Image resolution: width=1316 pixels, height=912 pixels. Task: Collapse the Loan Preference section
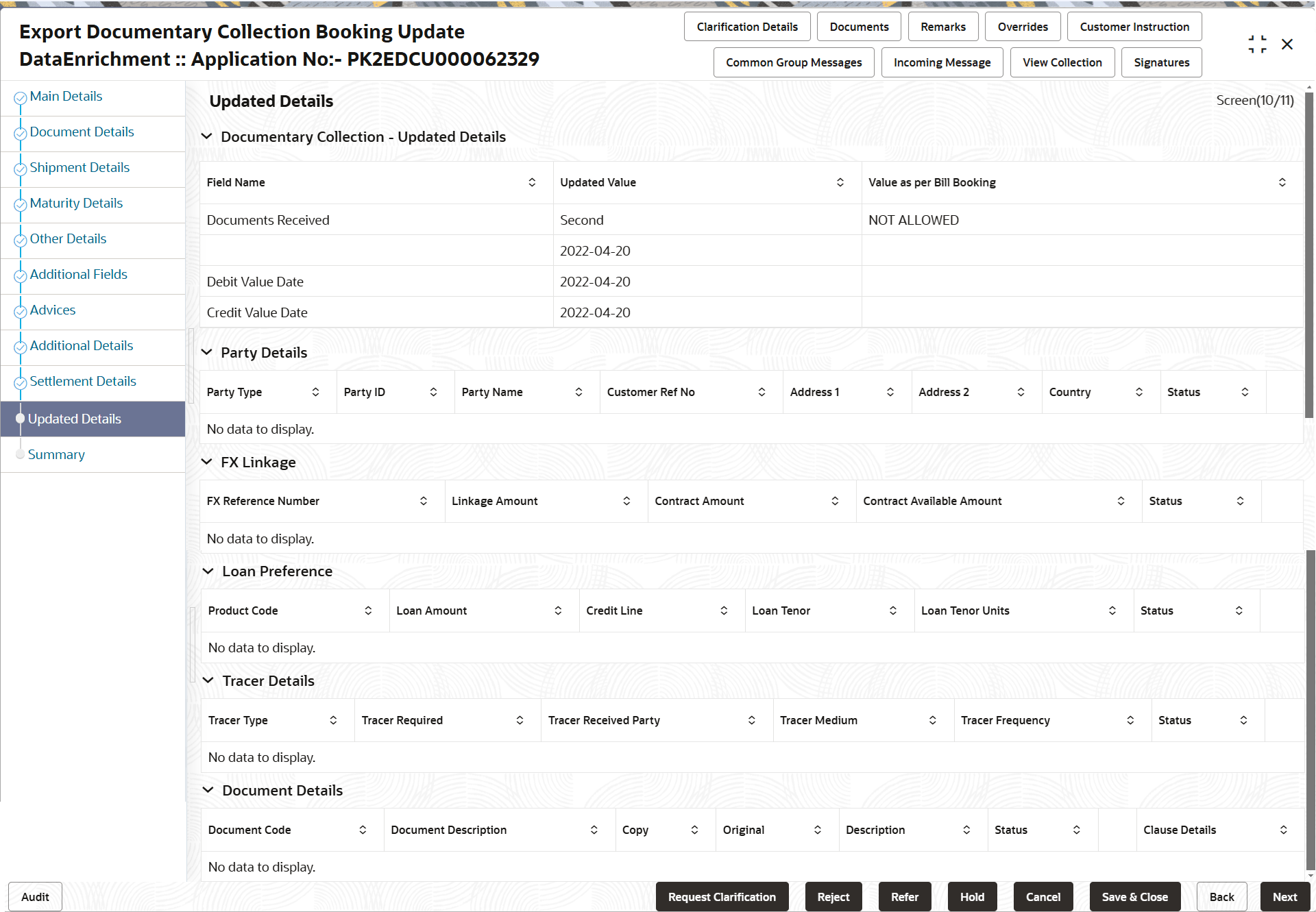pyautogui.click(x=208, y=571)
